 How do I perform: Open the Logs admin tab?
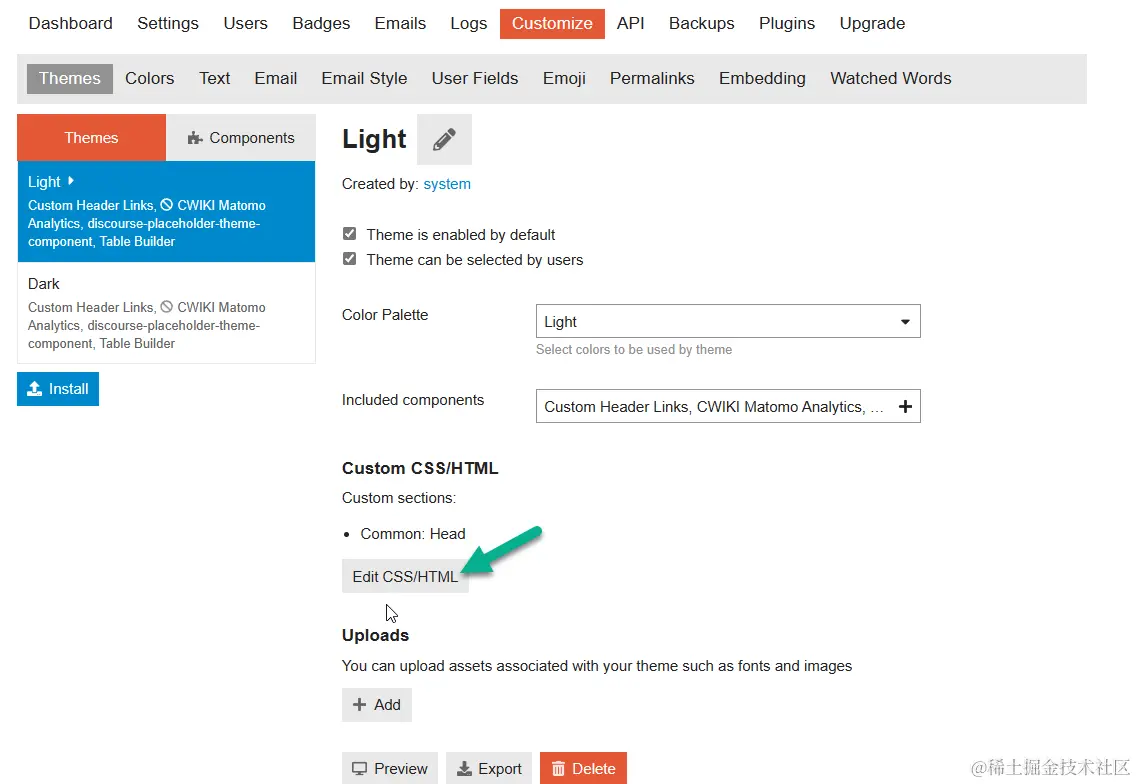pyautogui.click(x=468, y=23)
